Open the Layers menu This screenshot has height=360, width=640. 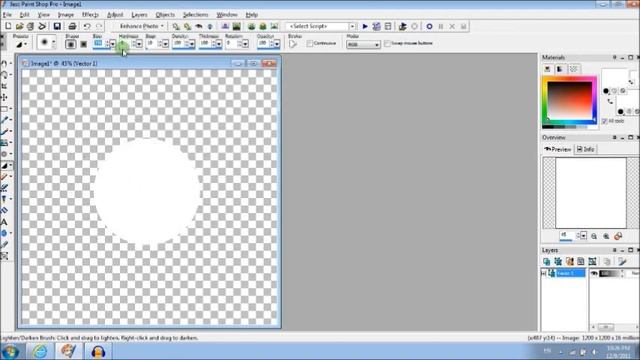[x=139, y=15]
